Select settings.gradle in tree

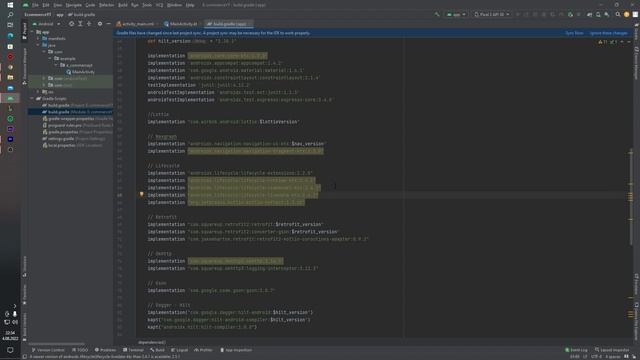tap(74, 138)
